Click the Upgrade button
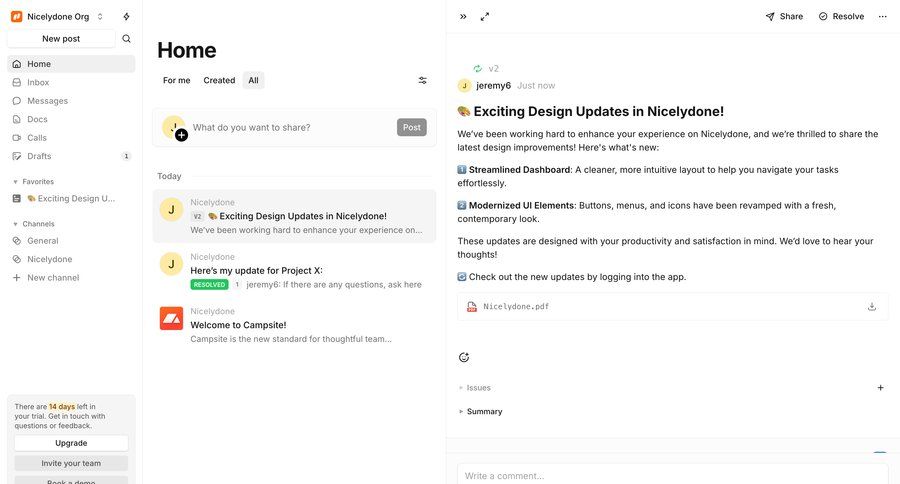Screen dimensions: 900x484 point(71,443)
